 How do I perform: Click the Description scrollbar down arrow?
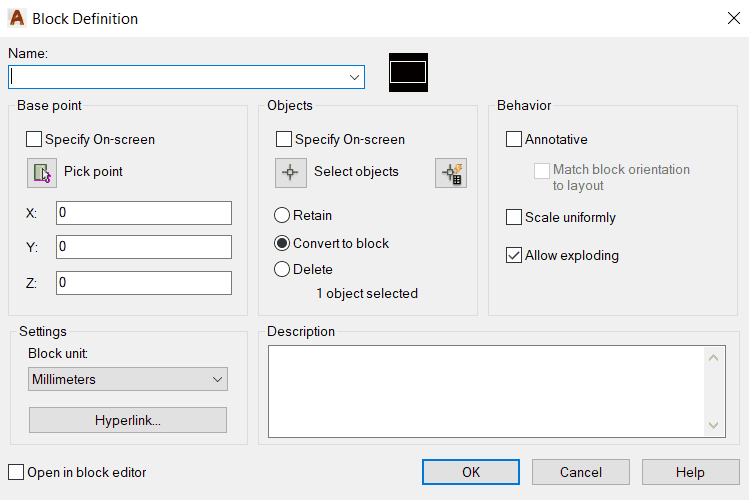[x=714, y=425]
